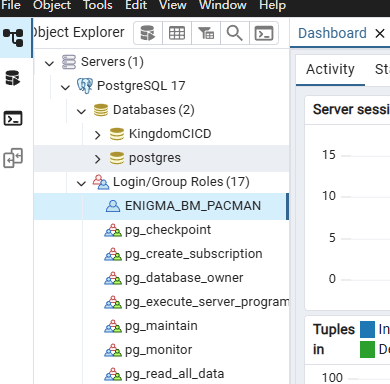
Task: Open the Query Tool Workspace sidebar icon
Action: [13, 78]
